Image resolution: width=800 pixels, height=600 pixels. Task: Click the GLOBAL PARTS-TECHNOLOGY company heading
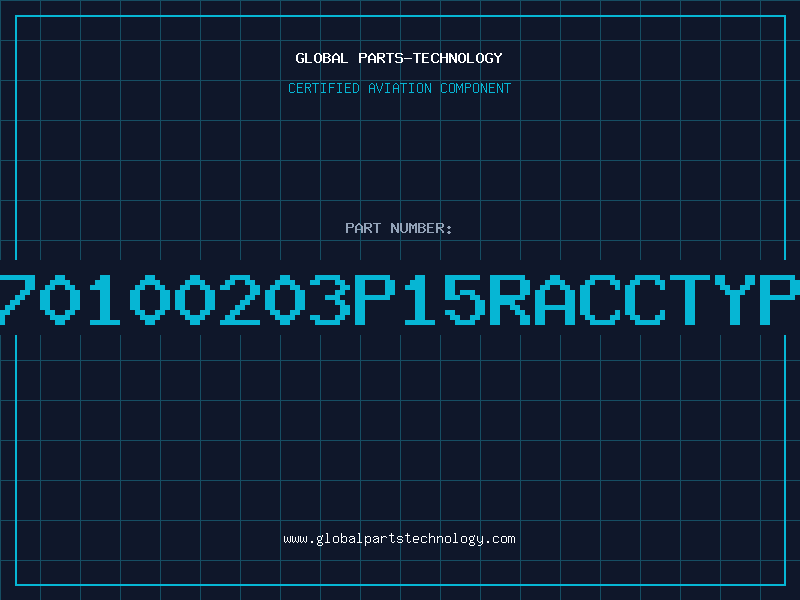[399, 58]
